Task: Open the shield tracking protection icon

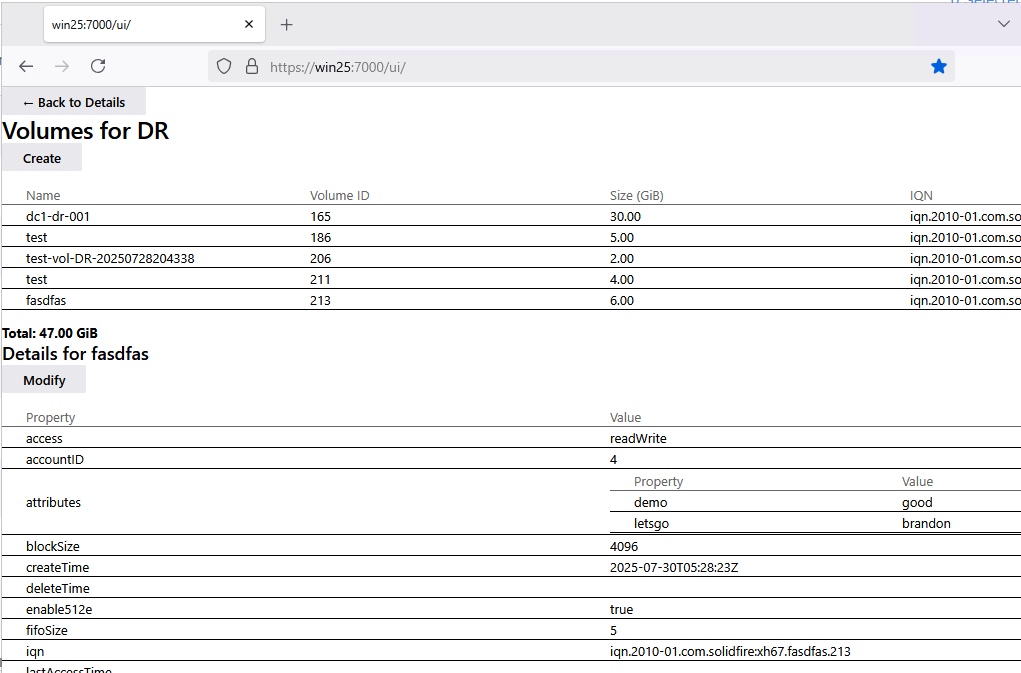Action: point(224,66)
